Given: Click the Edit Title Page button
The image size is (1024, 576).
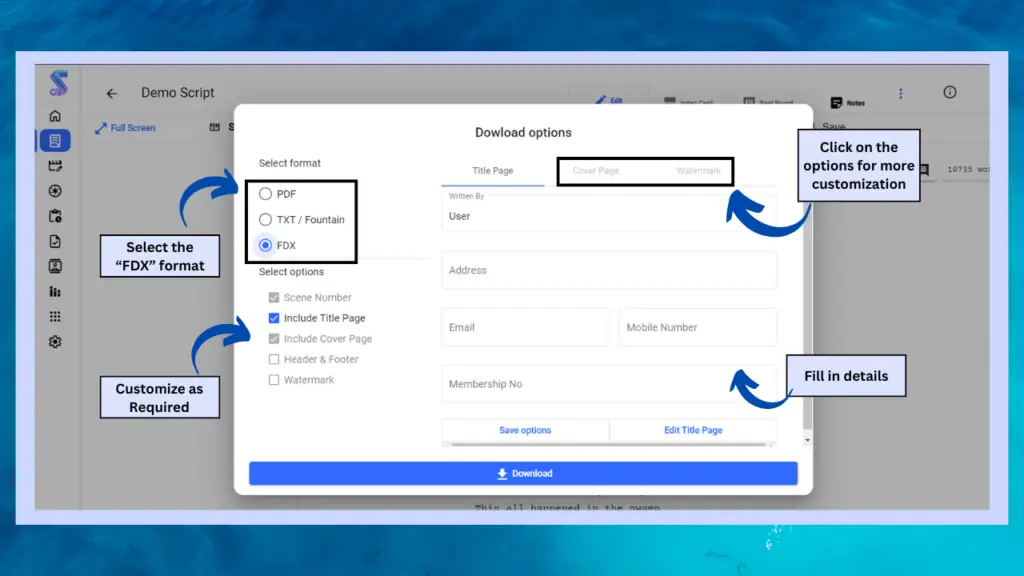Looking at the screenshot, I should click(x=693, y=430).
